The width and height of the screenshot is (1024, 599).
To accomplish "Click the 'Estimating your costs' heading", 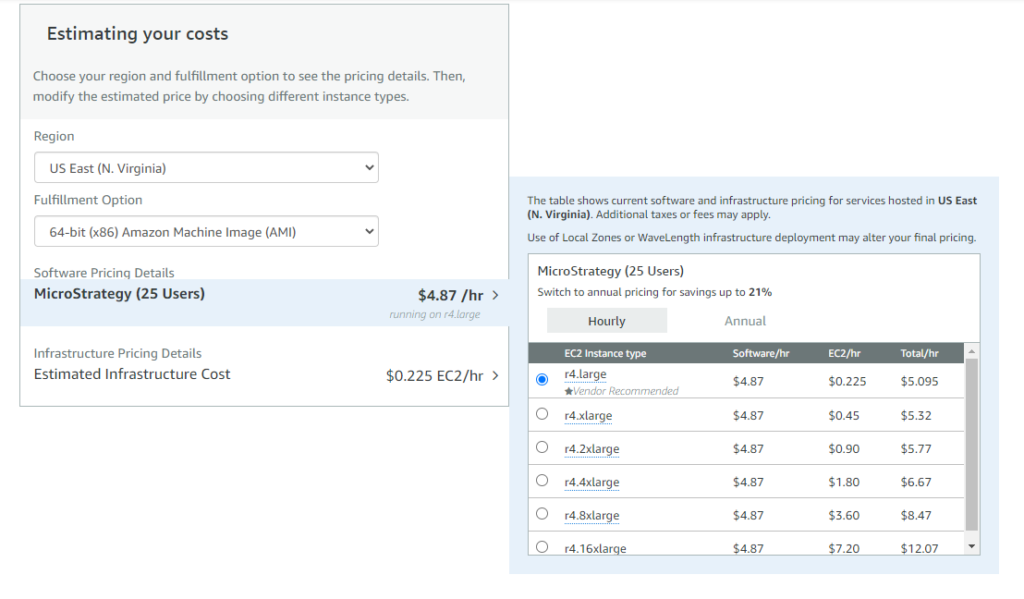I will click(x=138, y=34).
